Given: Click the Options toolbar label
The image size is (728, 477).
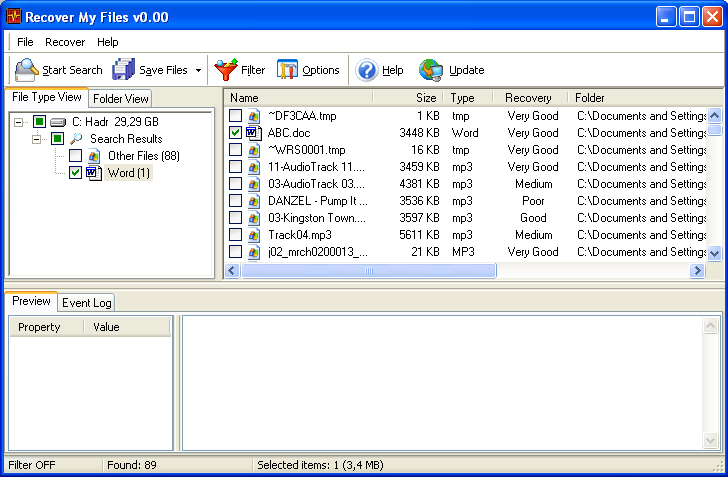Looking at the screenshot, I should click(321, 70).
